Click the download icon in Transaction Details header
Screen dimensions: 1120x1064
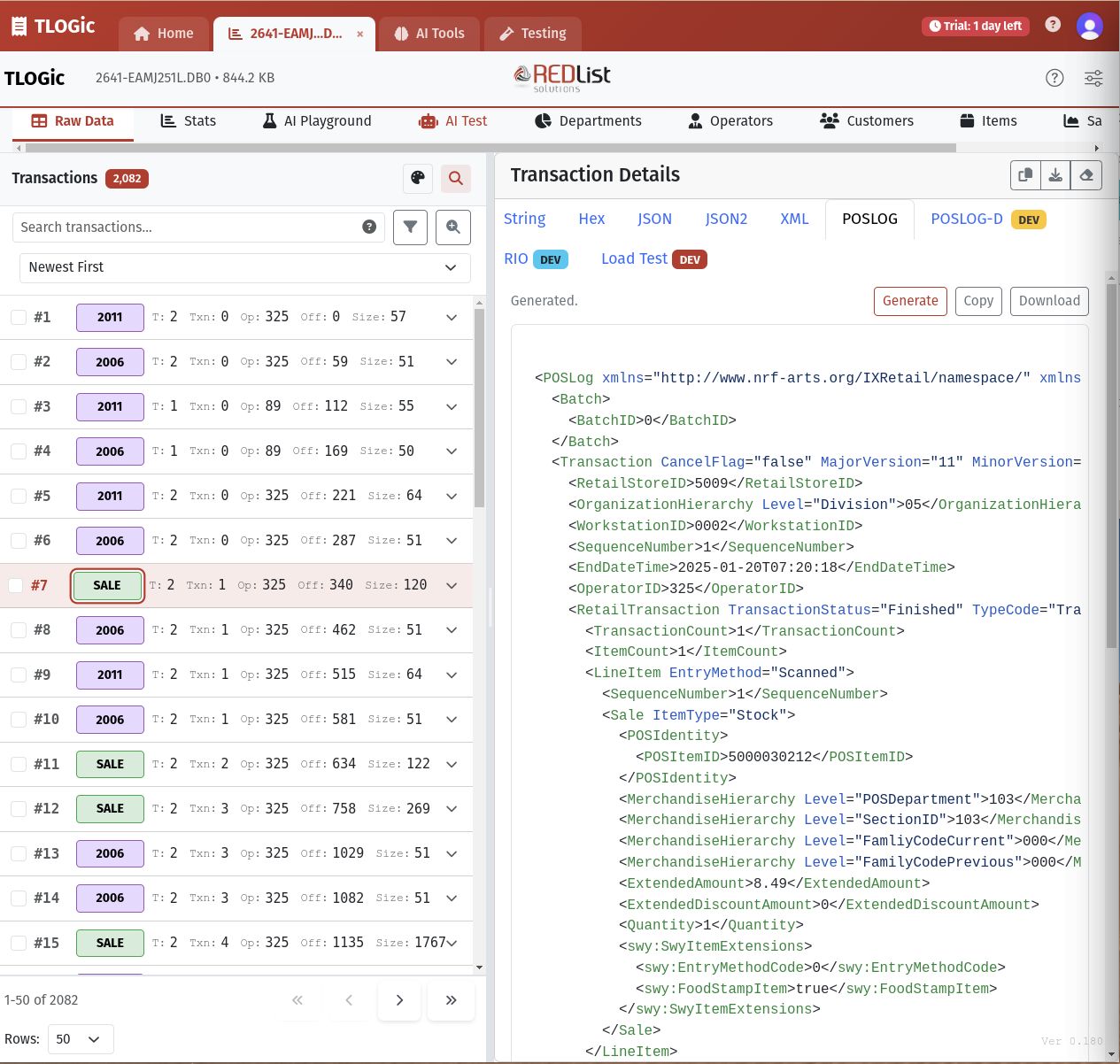tap(1055, 174)
